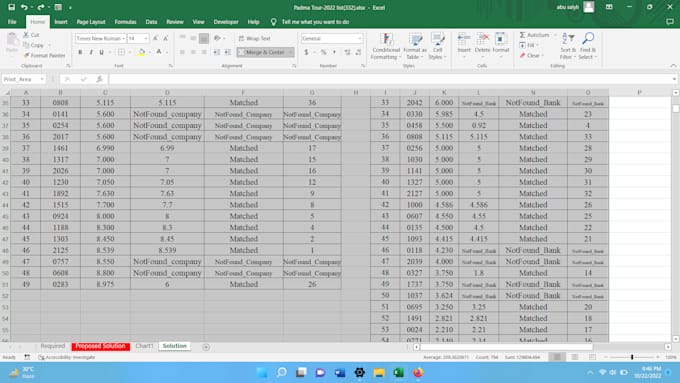
Task: Click Accessibility: Investigate in status bar
Action: pos(67,357)
